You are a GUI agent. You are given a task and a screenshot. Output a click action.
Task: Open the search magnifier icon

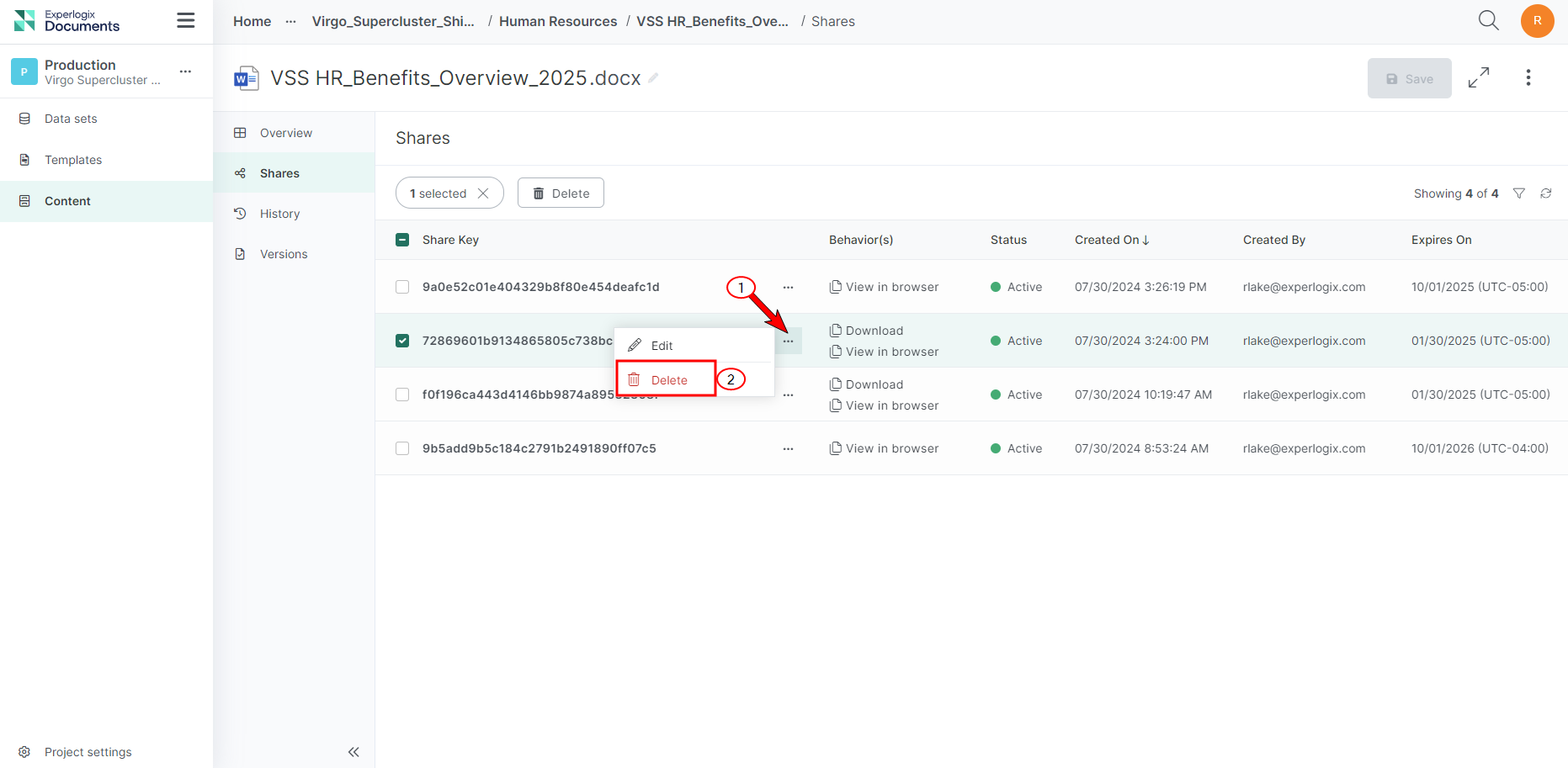(x=1488, y=20)
